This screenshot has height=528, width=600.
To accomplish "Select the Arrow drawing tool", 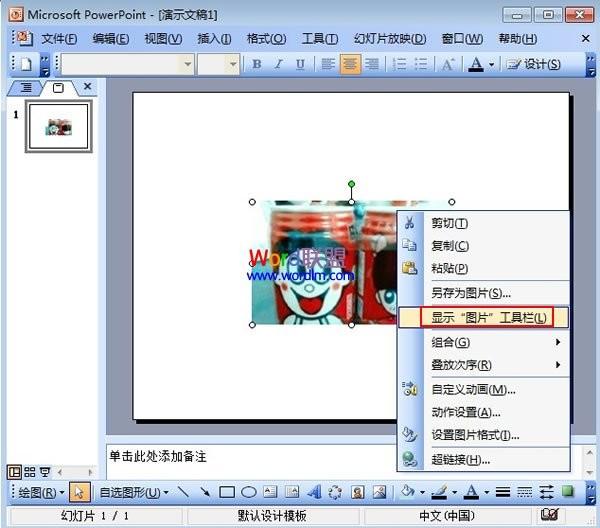I will coord(205,492).
